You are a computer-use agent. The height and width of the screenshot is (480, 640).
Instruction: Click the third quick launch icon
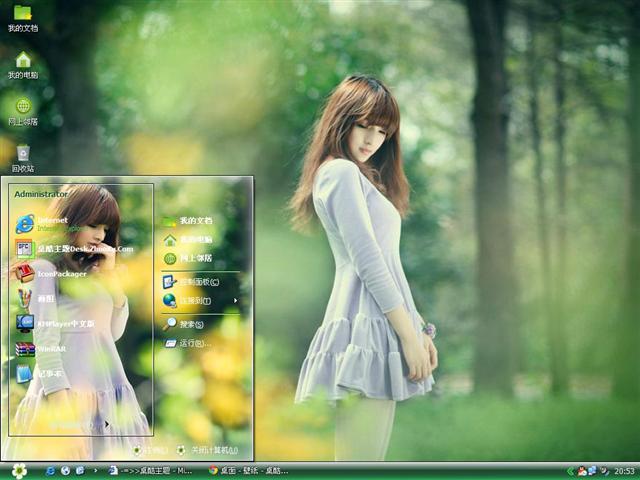[80, 471]
